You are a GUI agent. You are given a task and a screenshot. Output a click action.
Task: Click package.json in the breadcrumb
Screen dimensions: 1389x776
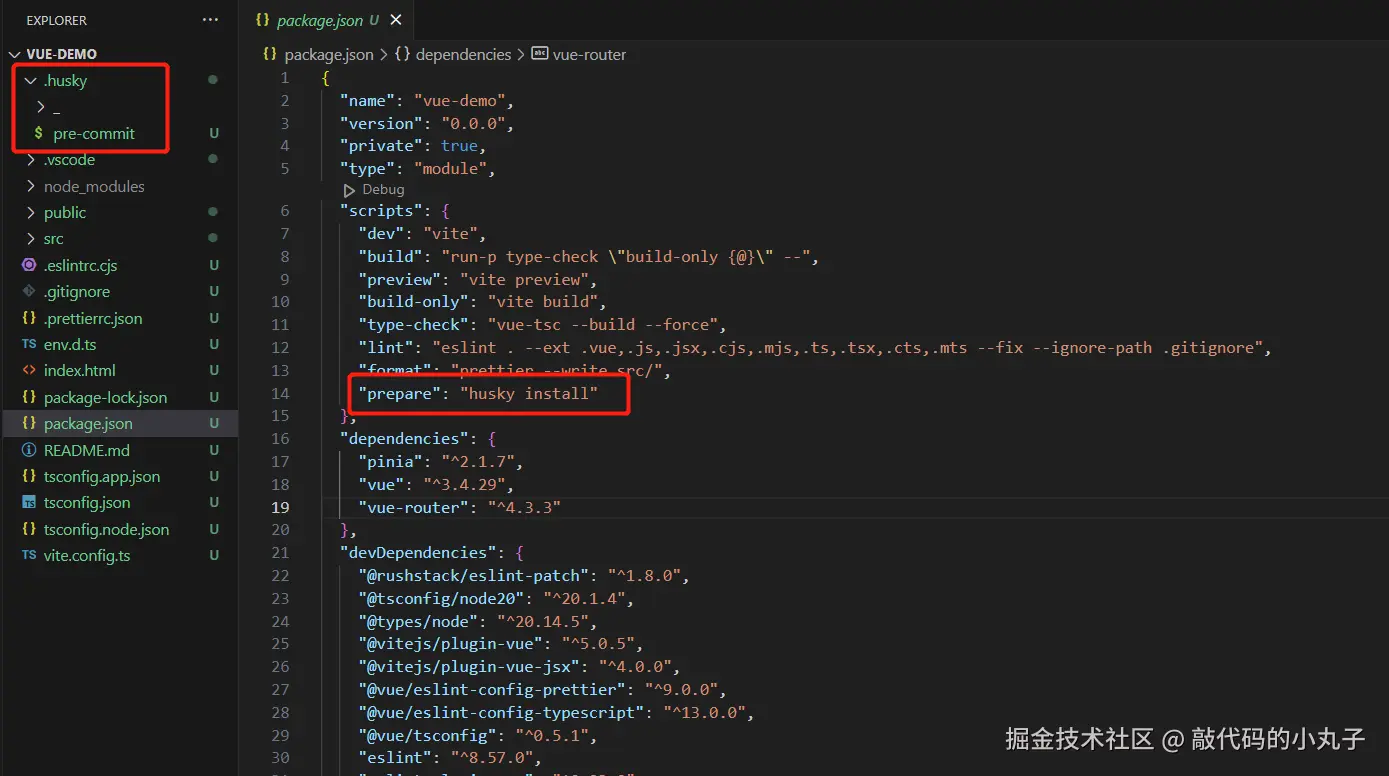[x=329, y=55]
